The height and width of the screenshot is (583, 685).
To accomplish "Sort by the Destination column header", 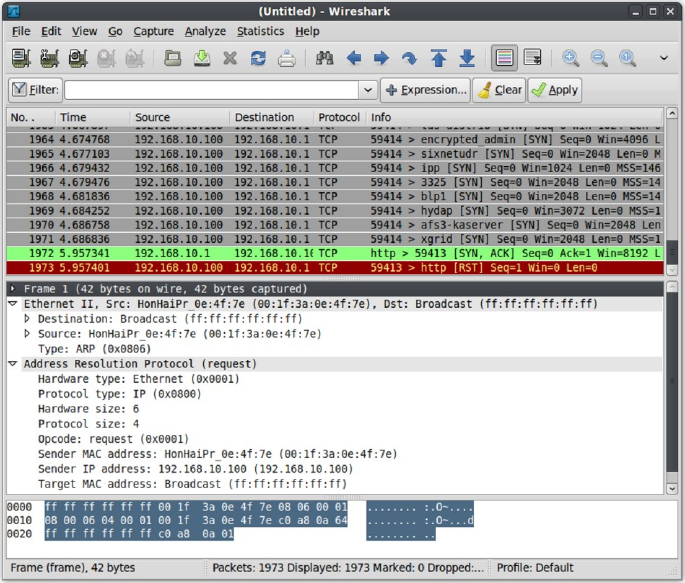I will pyautogui.click(x=271, y=117).
